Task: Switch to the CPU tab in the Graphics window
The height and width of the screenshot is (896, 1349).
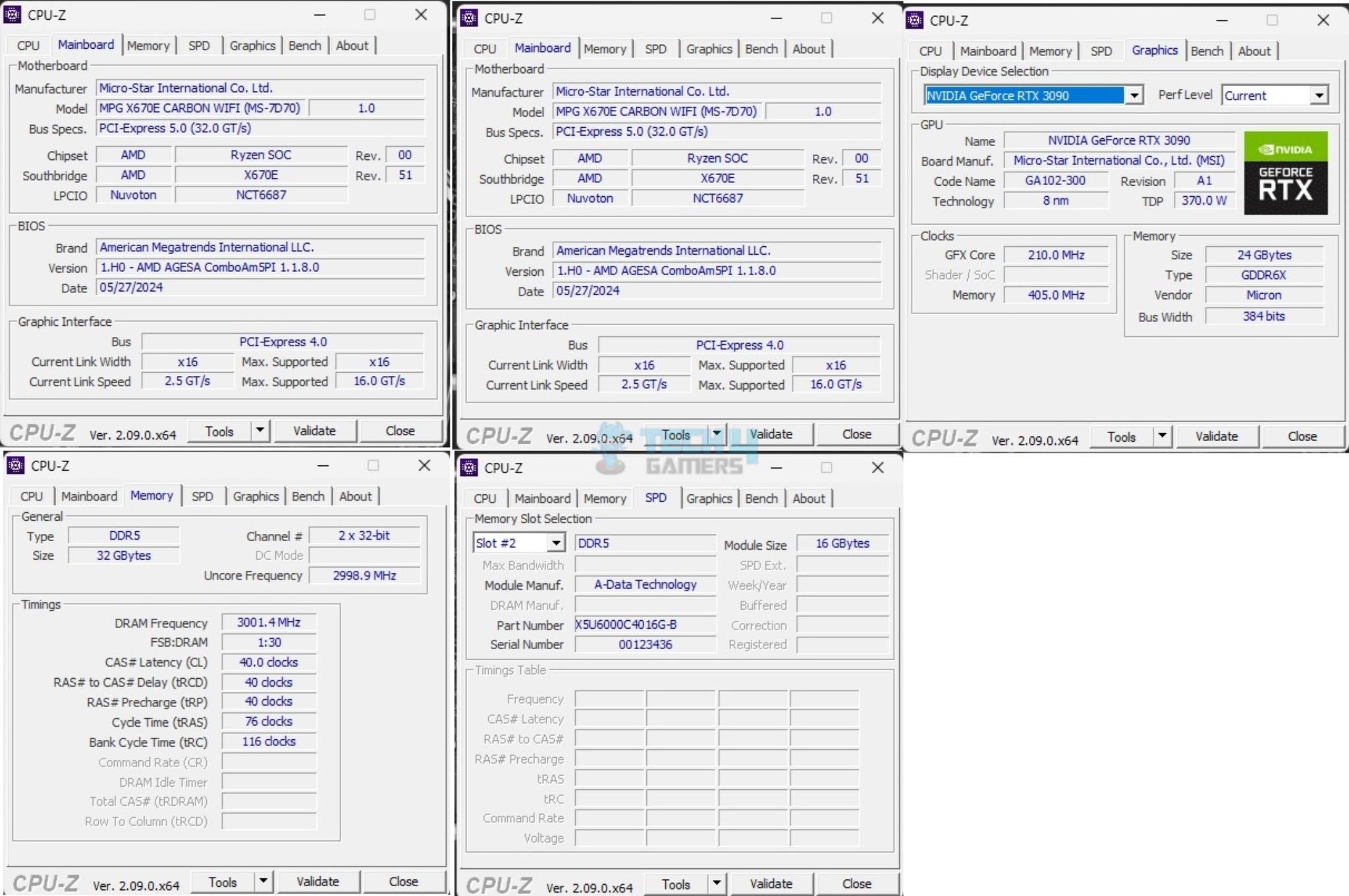Action: click(930, 51)
